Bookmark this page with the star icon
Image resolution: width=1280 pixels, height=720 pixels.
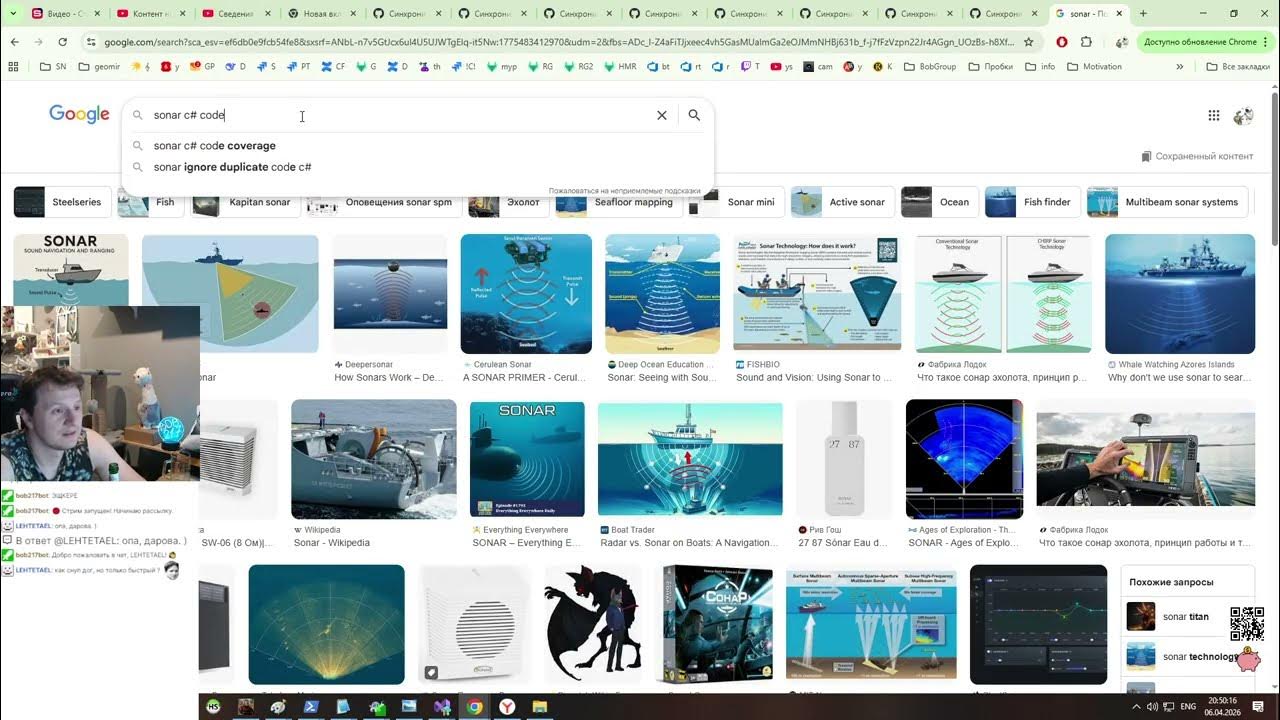(1028, 42)
